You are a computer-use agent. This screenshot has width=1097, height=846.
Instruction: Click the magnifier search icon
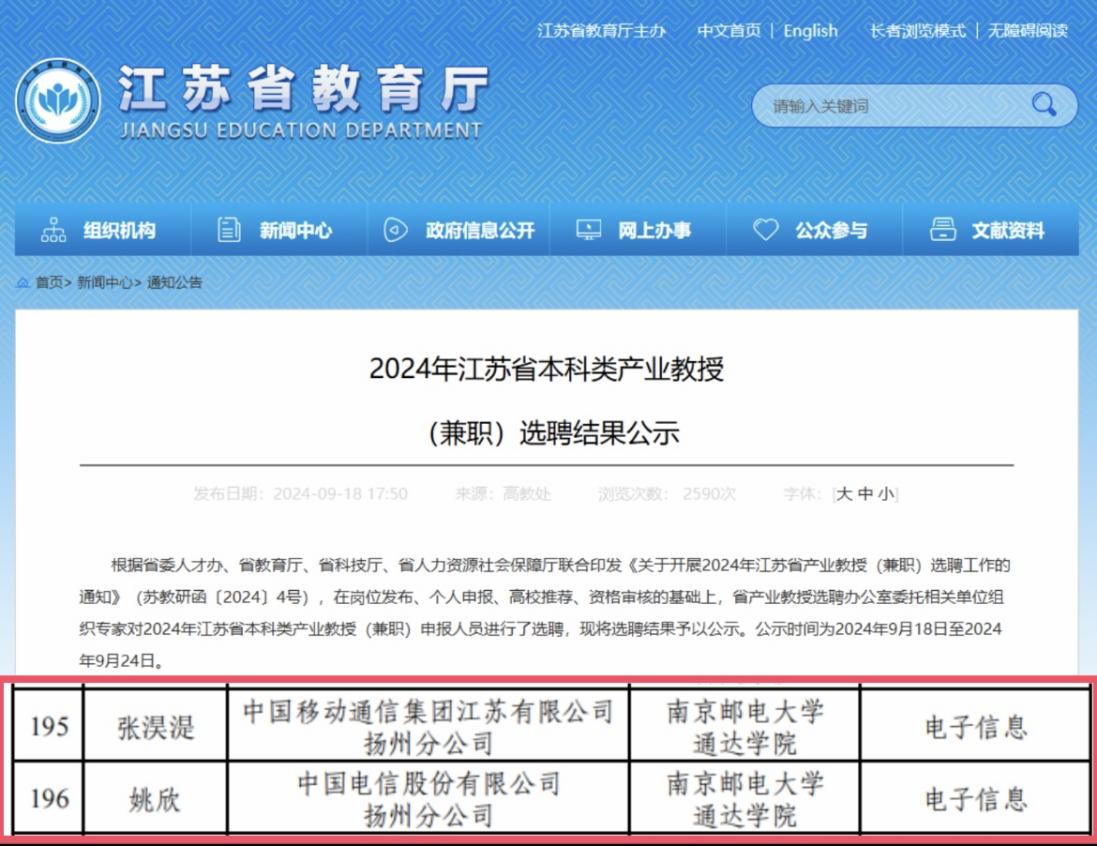click(x=1044, y=104)
